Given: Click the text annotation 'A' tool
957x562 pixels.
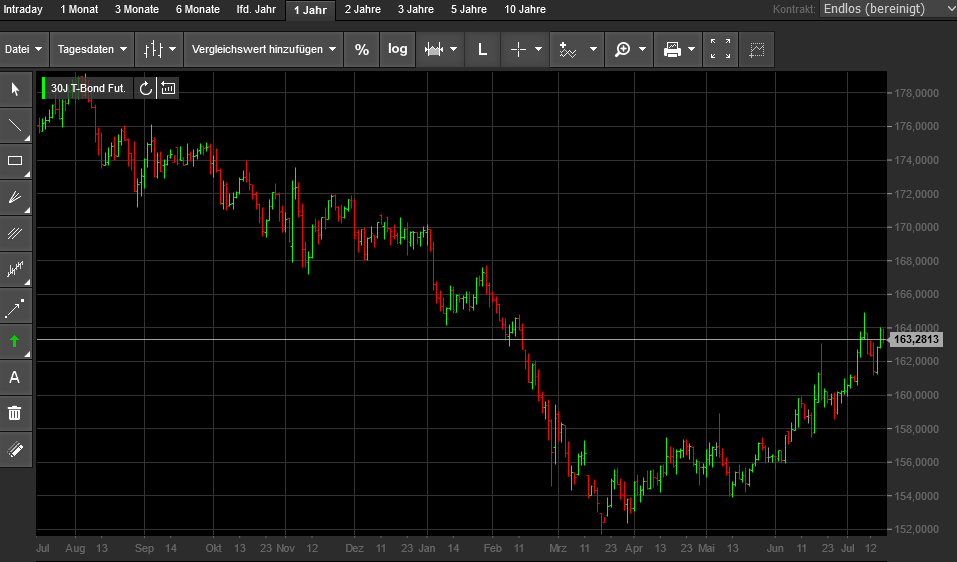Looking at the screenshot, I should click(x=15, y=377).
